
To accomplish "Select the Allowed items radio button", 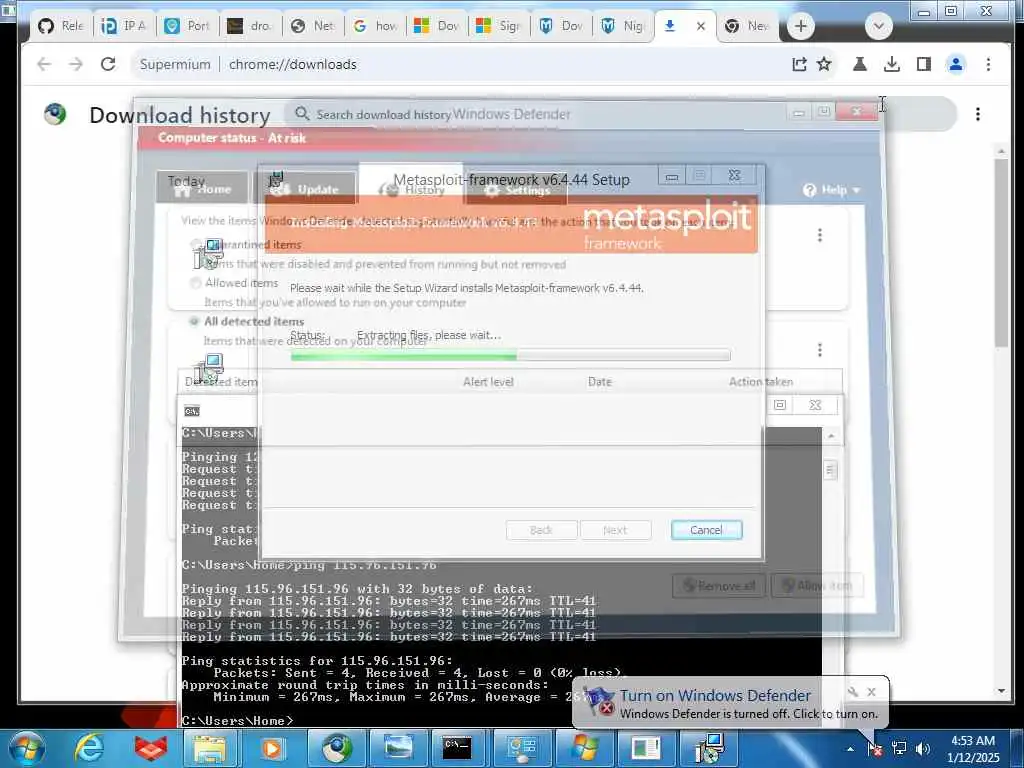I will 195,283.
